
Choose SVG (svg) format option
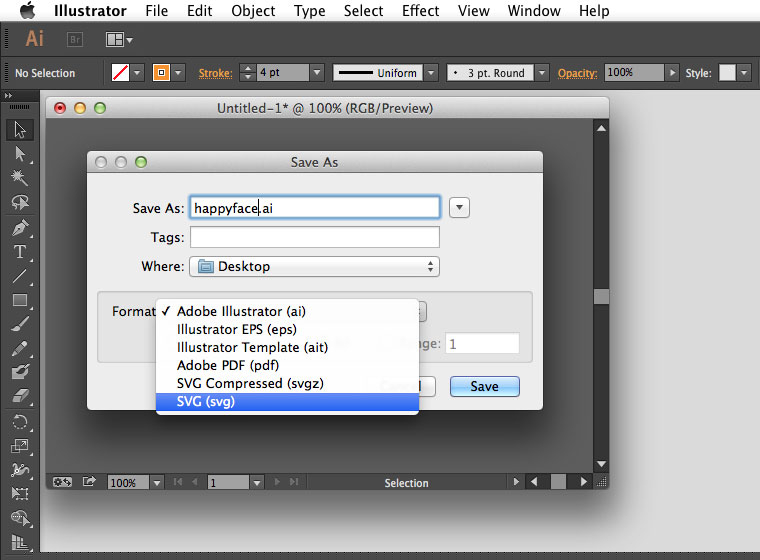pos(287,401)
